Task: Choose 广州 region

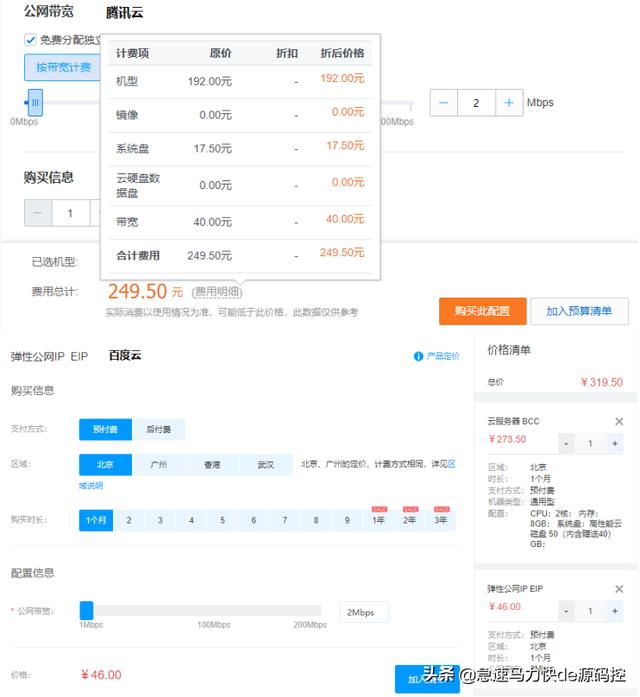Action: click(159, 465)
